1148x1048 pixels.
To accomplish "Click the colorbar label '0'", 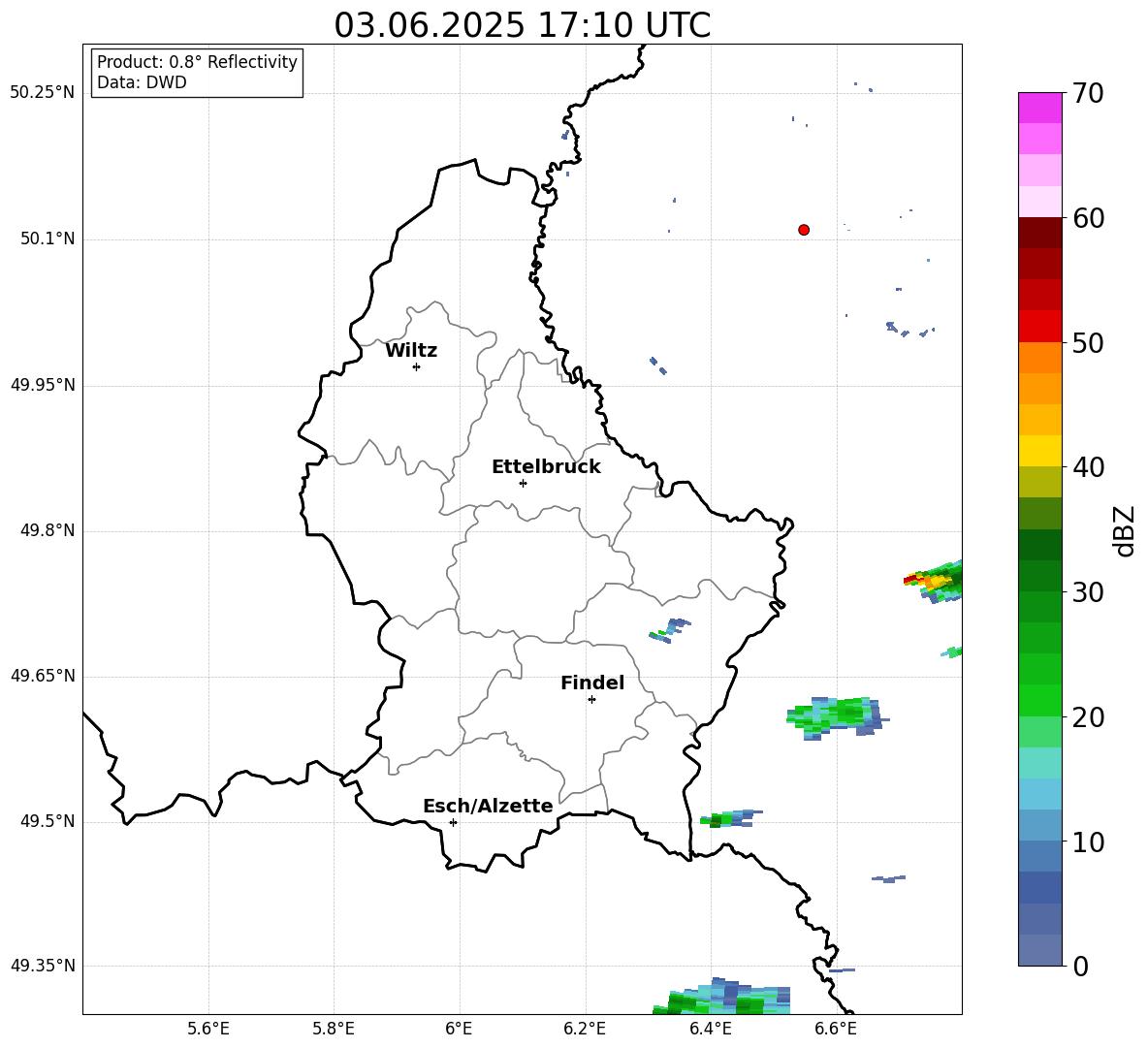I will [x=1080, y=966].
